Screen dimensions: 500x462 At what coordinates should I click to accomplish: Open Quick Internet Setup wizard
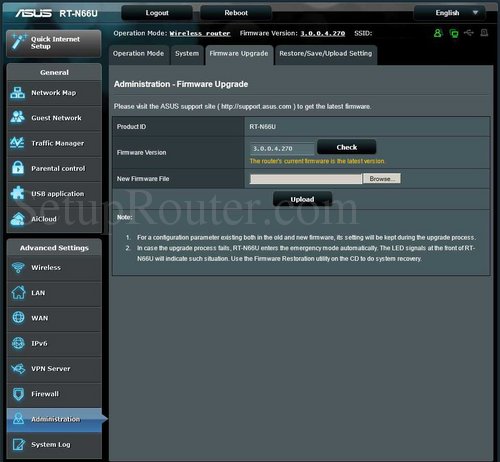click(x=53, y=43)
